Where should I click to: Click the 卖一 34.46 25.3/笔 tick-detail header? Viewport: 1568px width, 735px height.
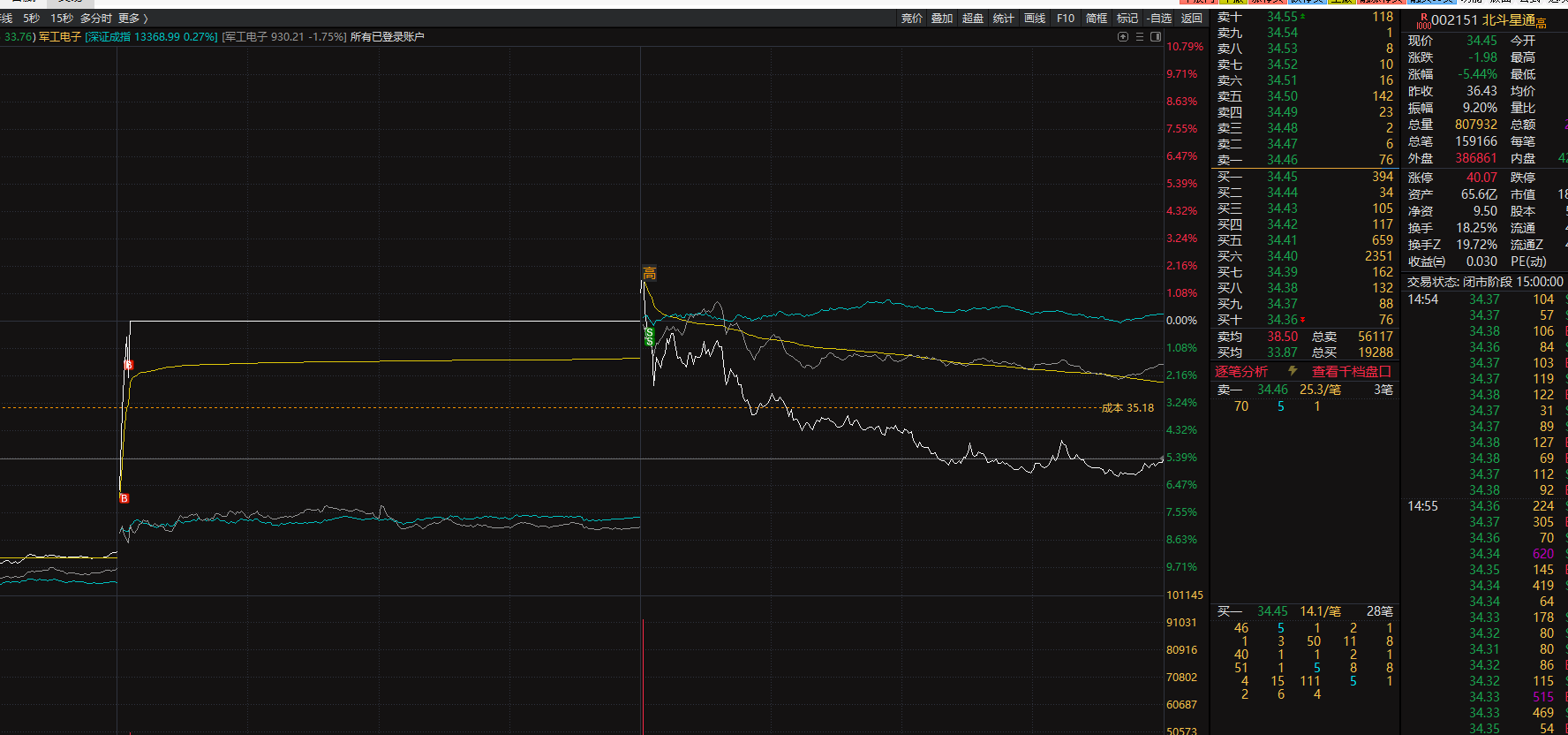(1305, 390)
